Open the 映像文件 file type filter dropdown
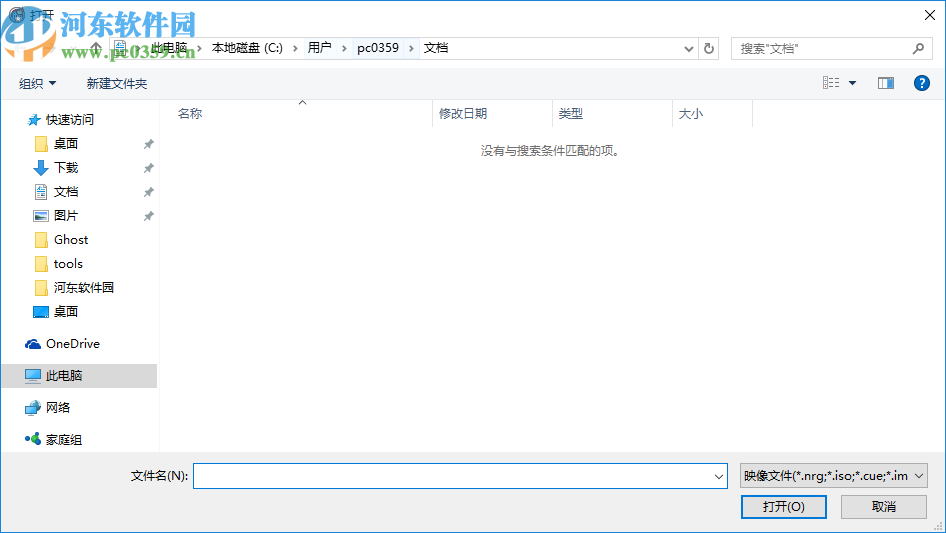This screenshot has width=946, height=533. click(x=834, y=476)
